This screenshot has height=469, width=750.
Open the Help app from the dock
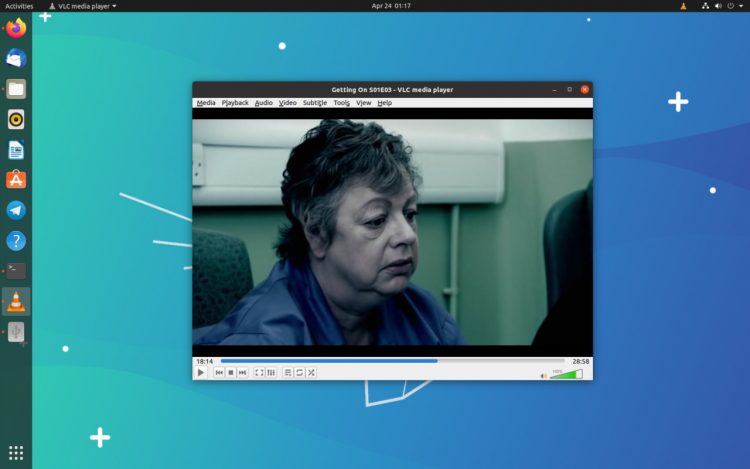16,241
